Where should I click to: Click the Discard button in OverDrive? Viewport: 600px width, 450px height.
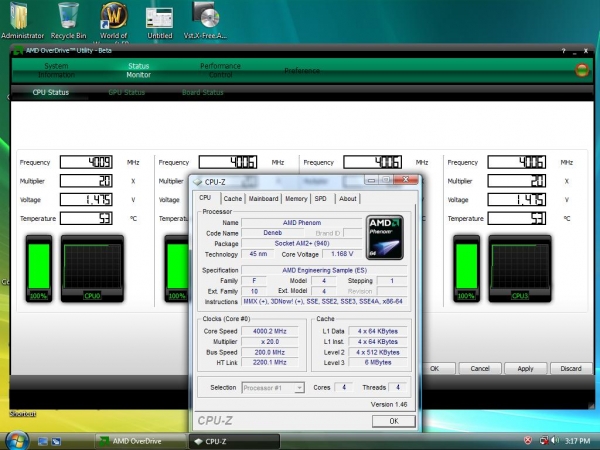(x=571, y=368)
